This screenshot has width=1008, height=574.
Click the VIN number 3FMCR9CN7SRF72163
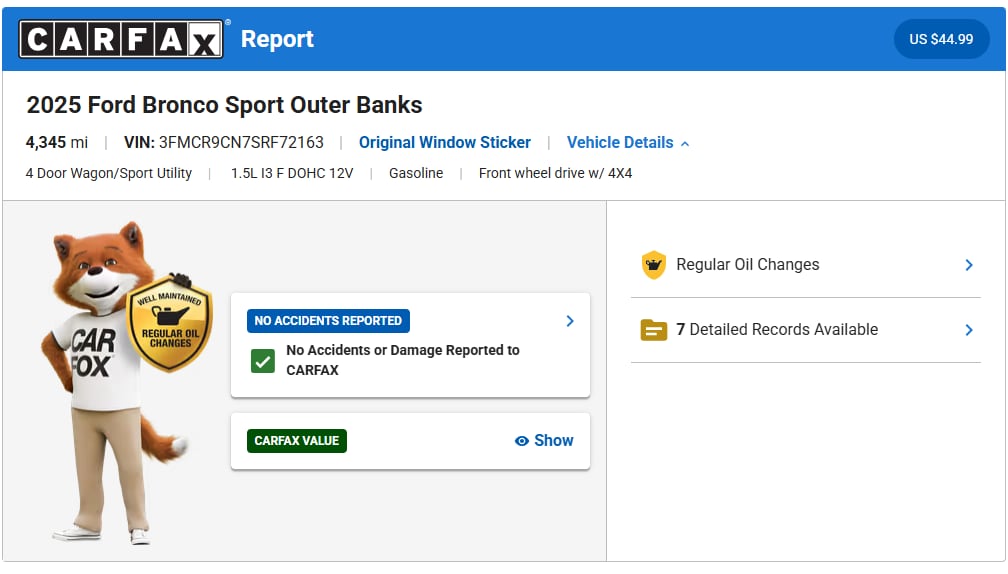(x=241, y=142)
